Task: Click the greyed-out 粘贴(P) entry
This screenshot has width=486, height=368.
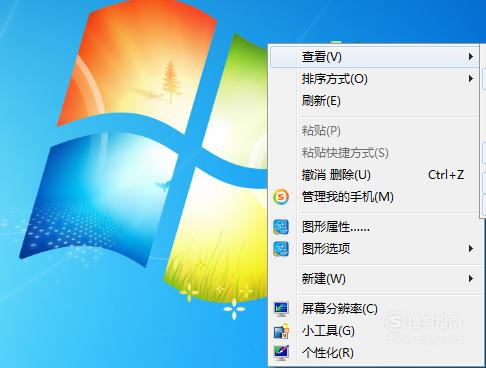Action: tap(375, 130)
